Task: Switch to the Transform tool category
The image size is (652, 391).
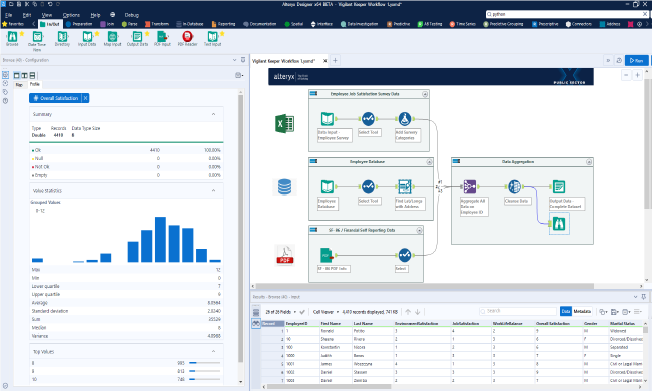Action: click(x=157, y=24)
